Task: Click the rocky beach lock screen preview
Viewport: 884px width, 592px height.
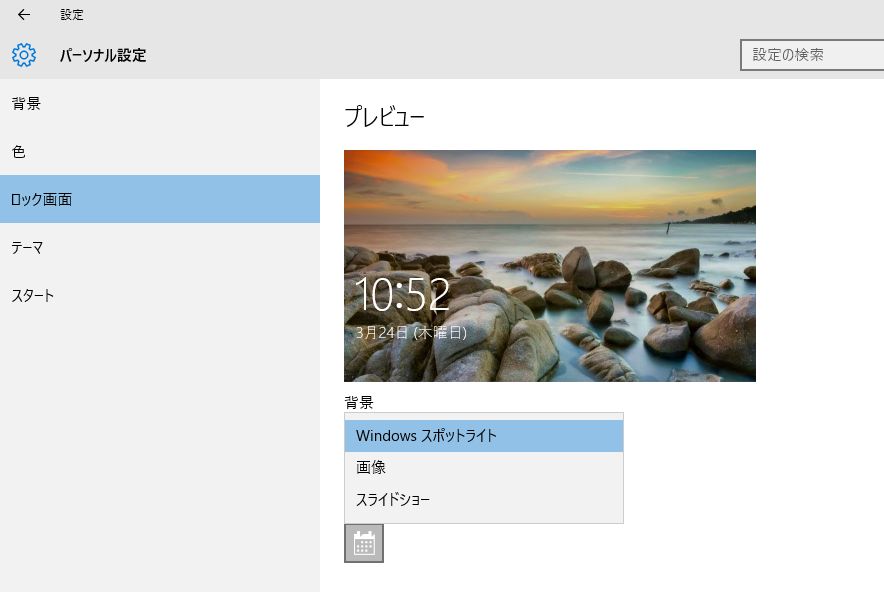Action: click(x=550, y=266)
